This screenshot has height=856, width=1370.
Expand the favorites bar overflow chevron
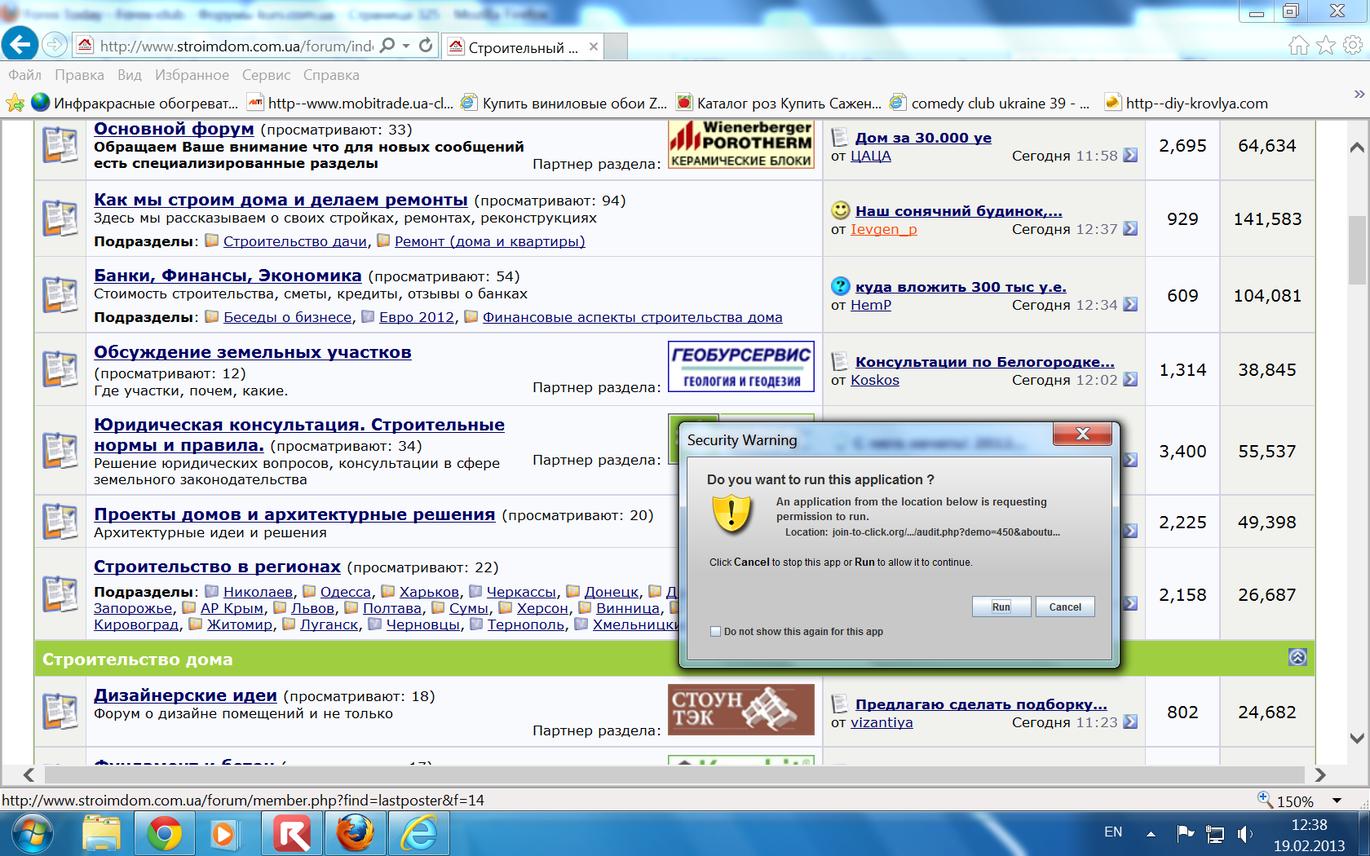pyautogui.click(x=1359, y=93)
